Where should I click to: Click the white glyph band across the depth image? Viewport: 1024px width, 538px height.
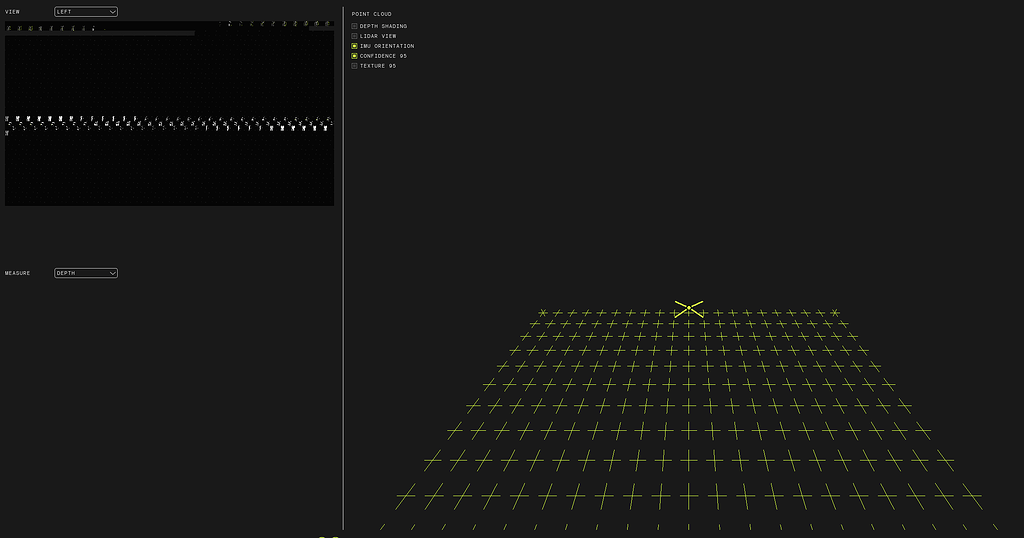(169, 123)
